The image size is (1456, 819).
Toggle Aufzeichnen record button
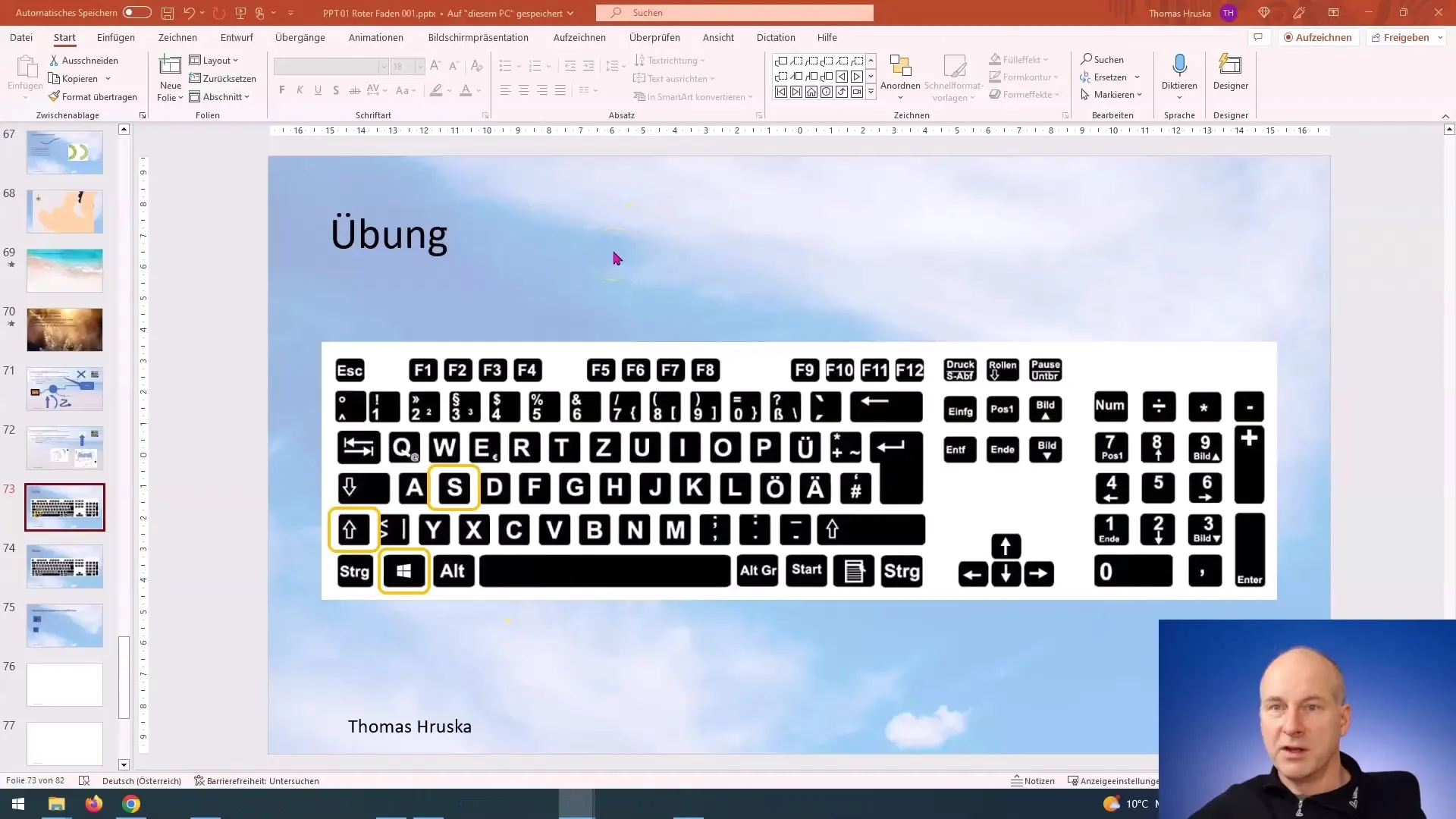coord(1318,37)
